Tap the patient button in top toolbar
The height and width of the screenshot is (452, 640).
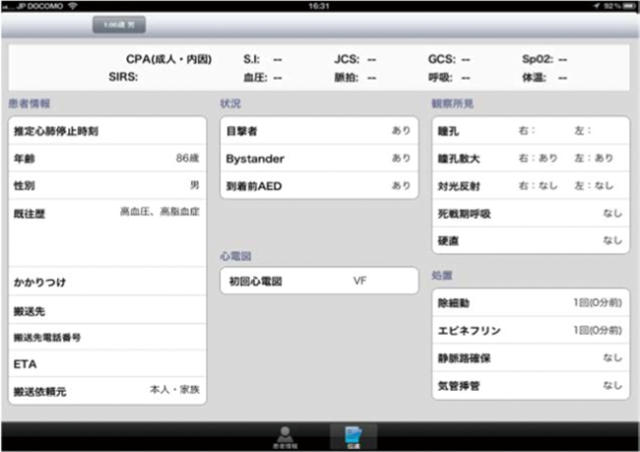pos(120,24)
